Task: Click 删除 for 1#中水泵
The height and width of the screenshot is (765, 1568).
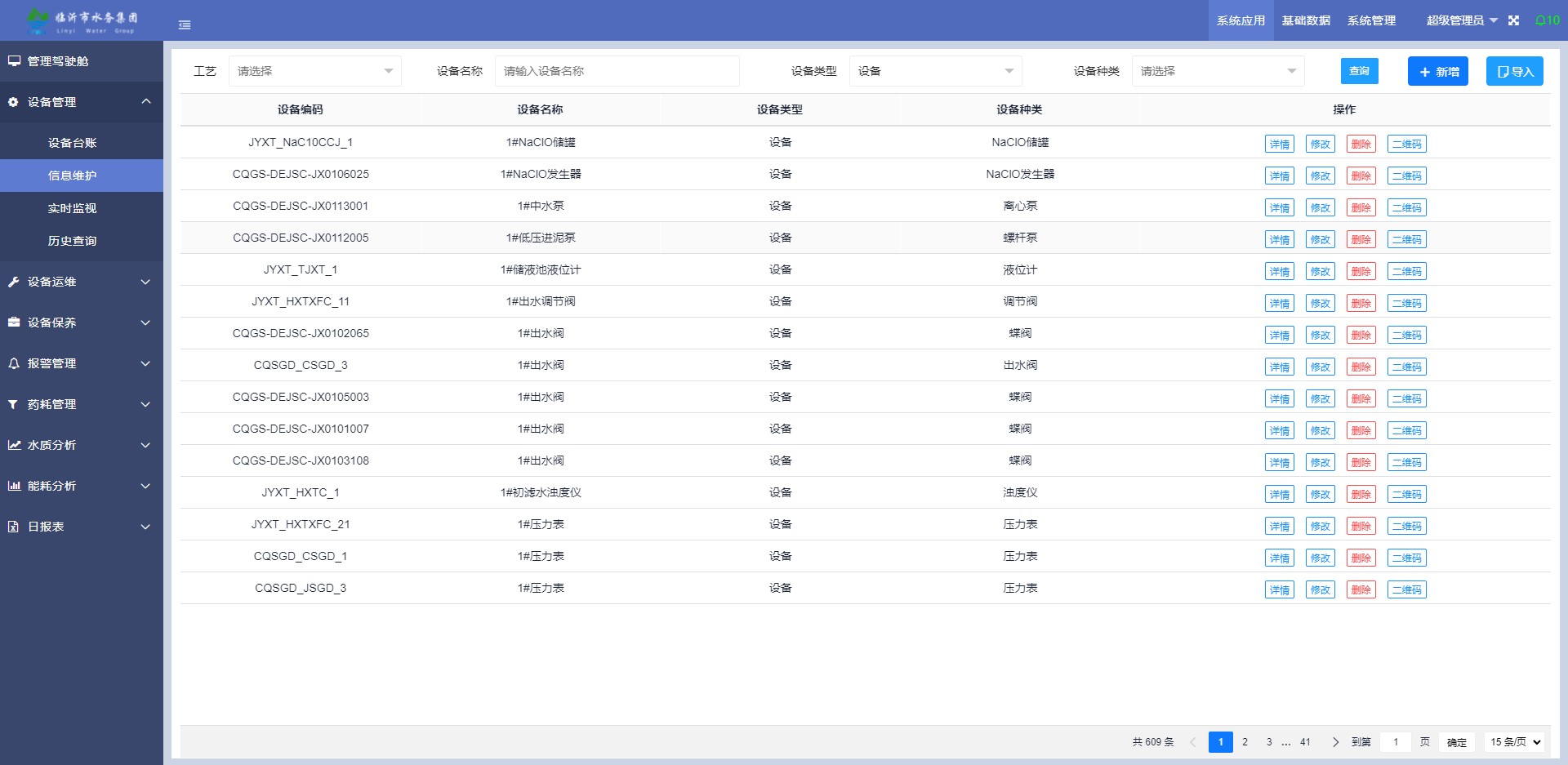Action: coord(1361,207)
